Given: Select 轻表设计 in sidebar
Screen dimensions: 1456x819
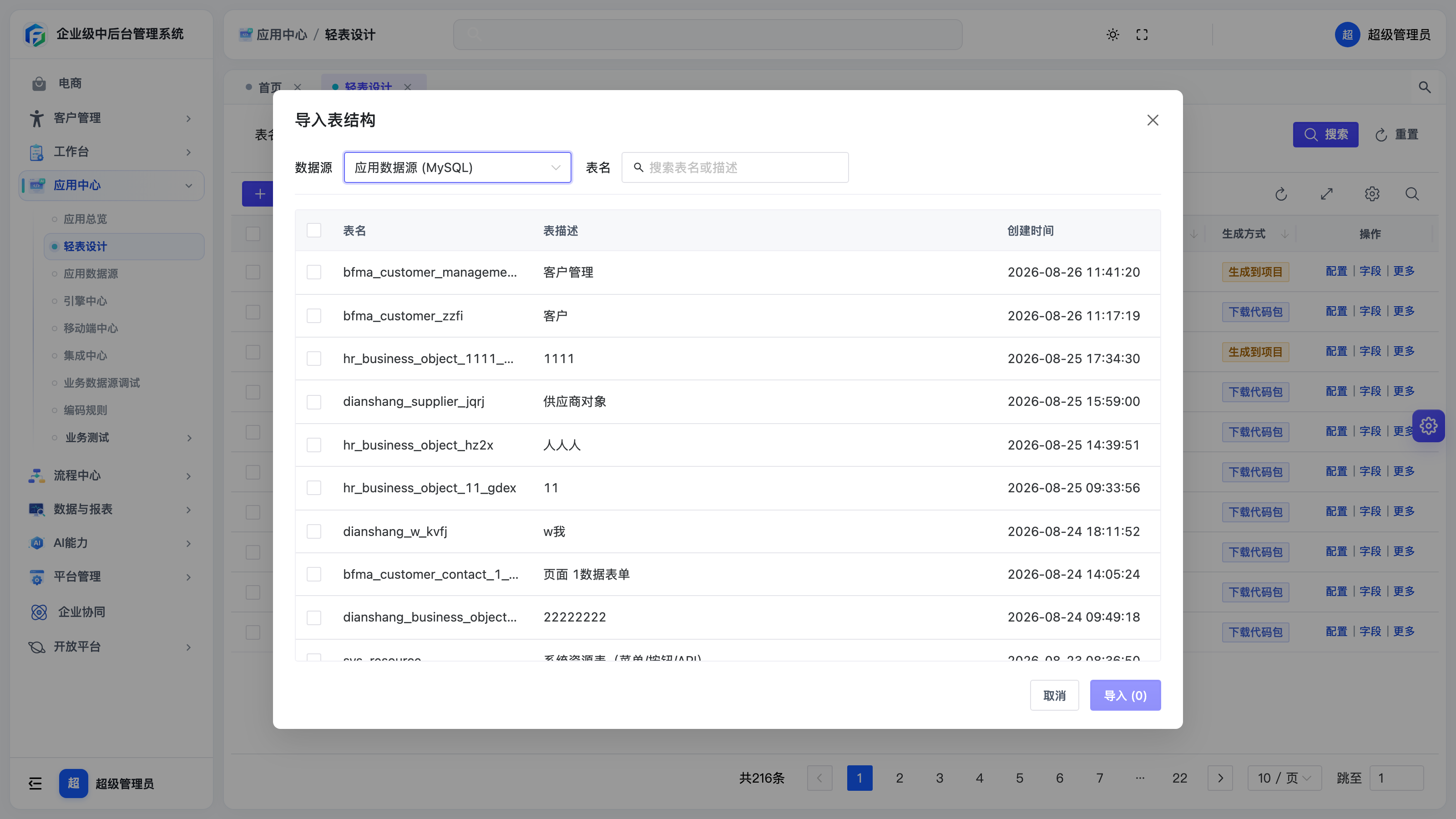Looking at the screenshot, I should pos(123,247).
